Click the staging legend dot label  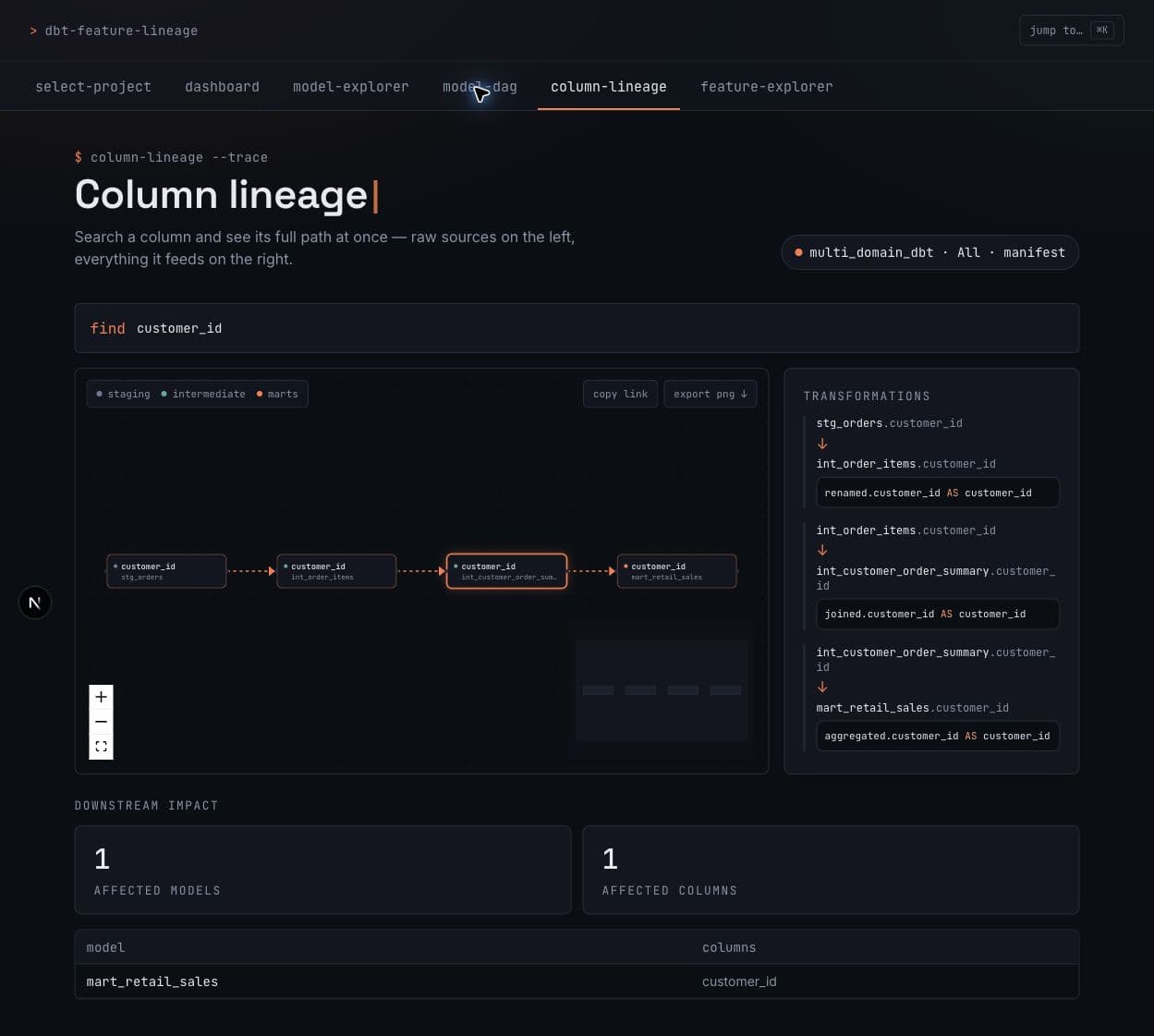click(x=123, y=394)
